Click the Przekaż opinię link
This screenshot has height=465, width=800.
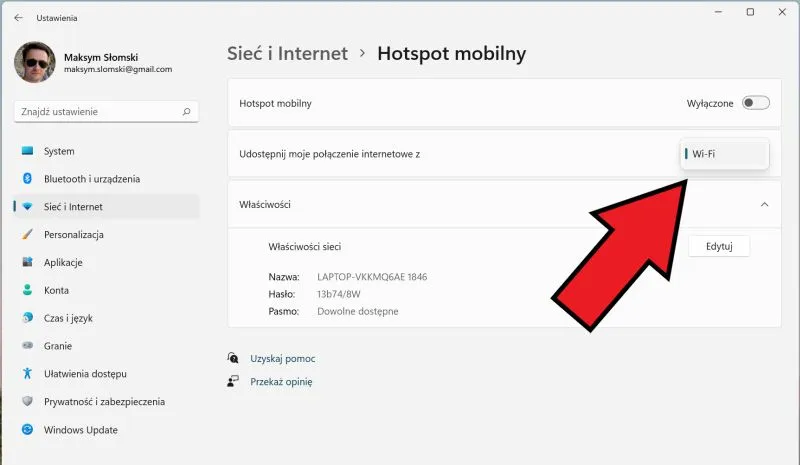click(x=281, y=382)
